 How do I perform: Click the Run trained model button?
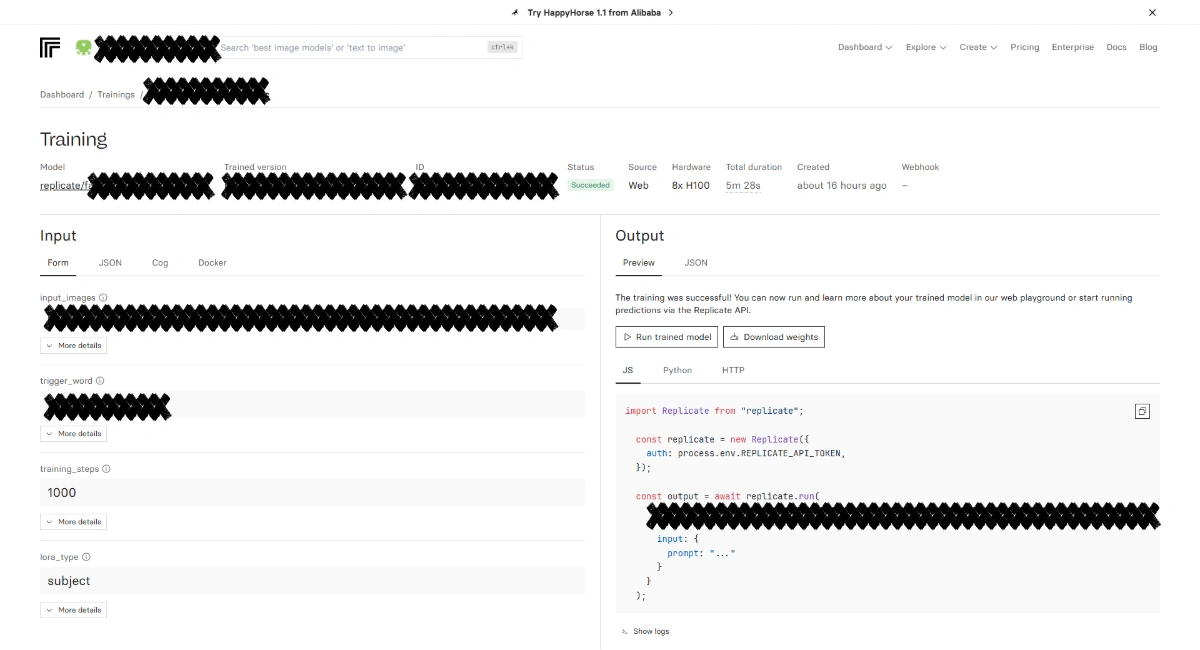tap(666, 337)
